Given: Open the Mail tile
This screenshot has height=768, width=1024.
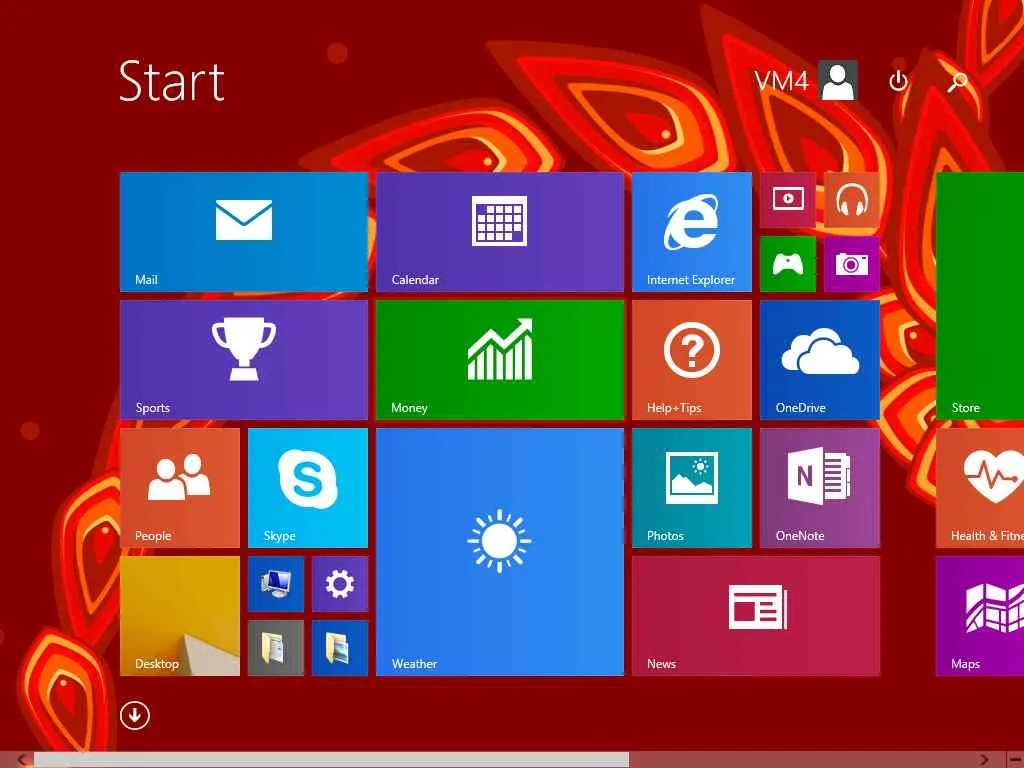Looking at the screenshot, I should click(x=244, y=232).
